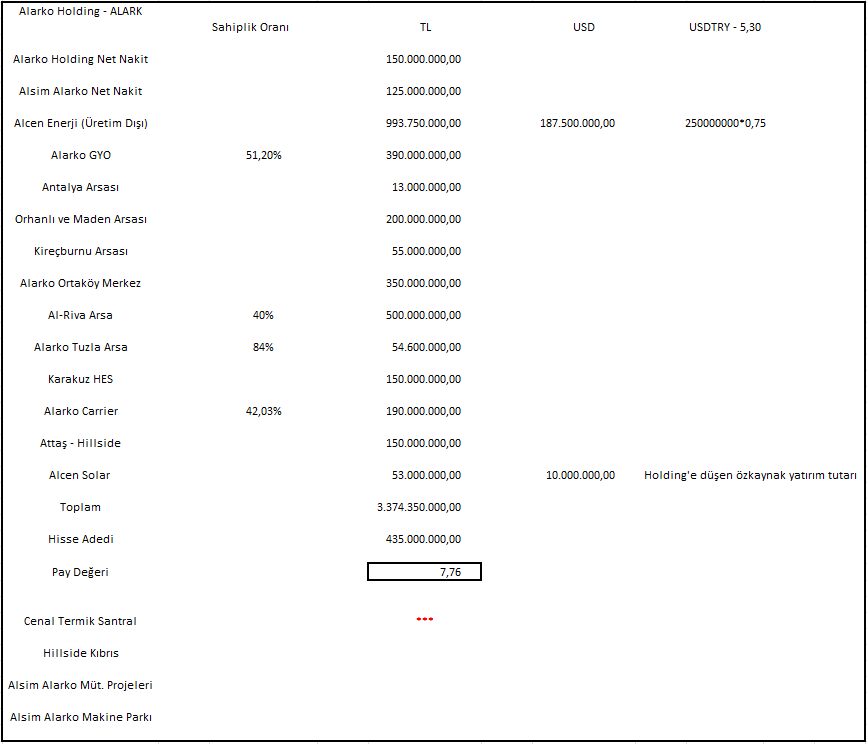Click the 993.750.000,00 TL value

point(424,123)
